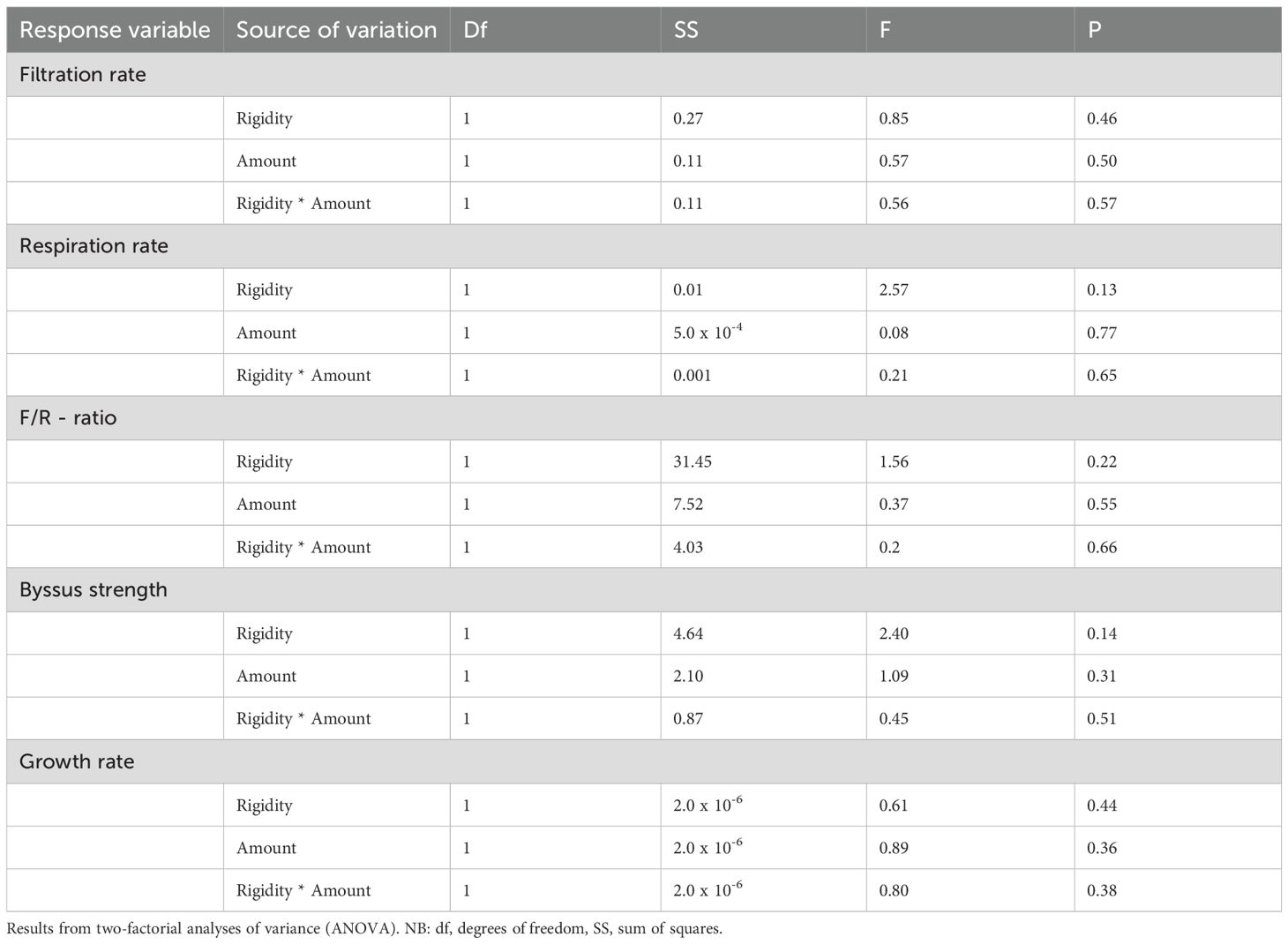The width and height of the screenshot is (1288, 944).
Task: Click SS value 31.45 under F/R ratio
Action: [x=693, y=461]
